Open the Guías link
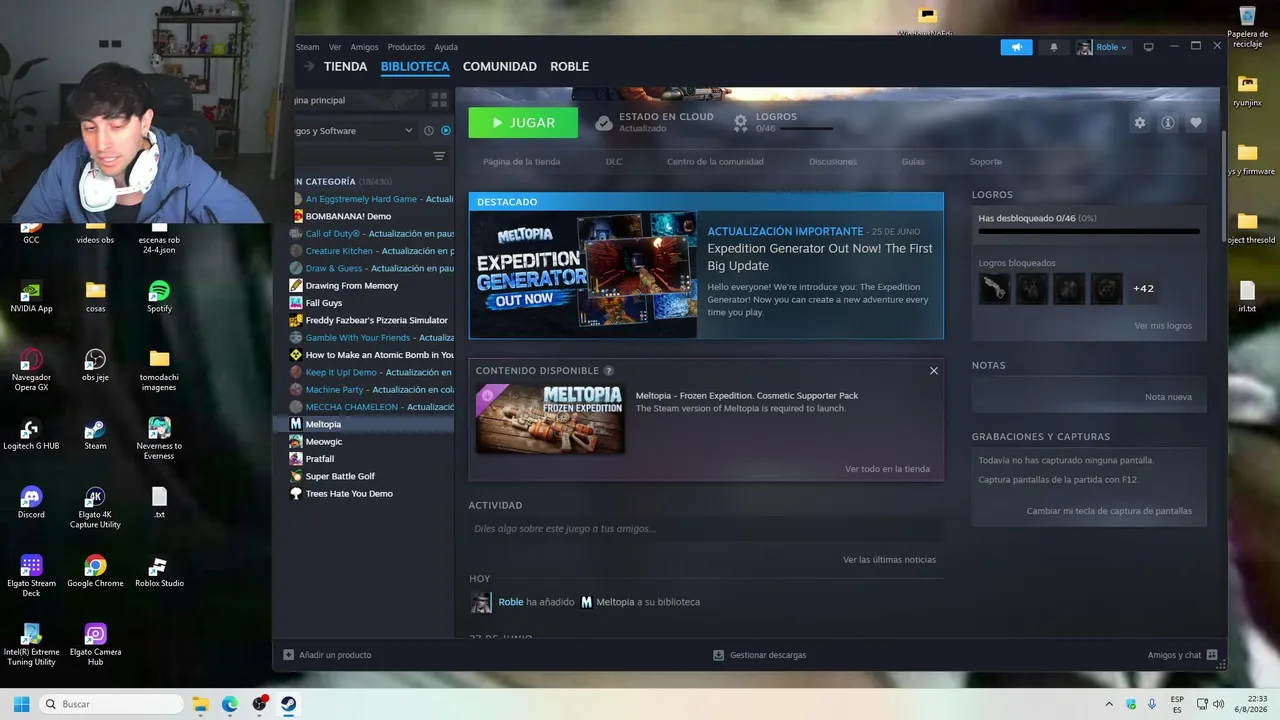The height and width of the screenshot is (720, 1280). point(913,162)
